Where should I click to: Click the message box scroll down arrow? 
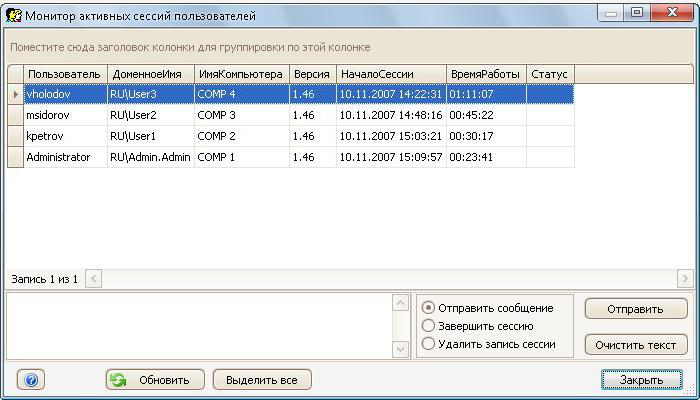(400, 349)
